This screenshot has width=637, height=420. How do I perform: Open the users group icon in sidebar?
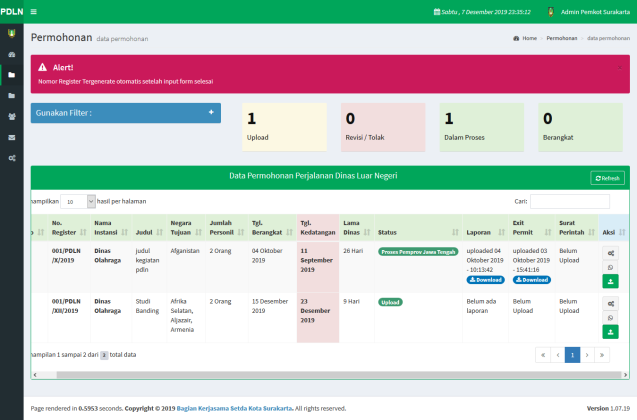[12, 116]
